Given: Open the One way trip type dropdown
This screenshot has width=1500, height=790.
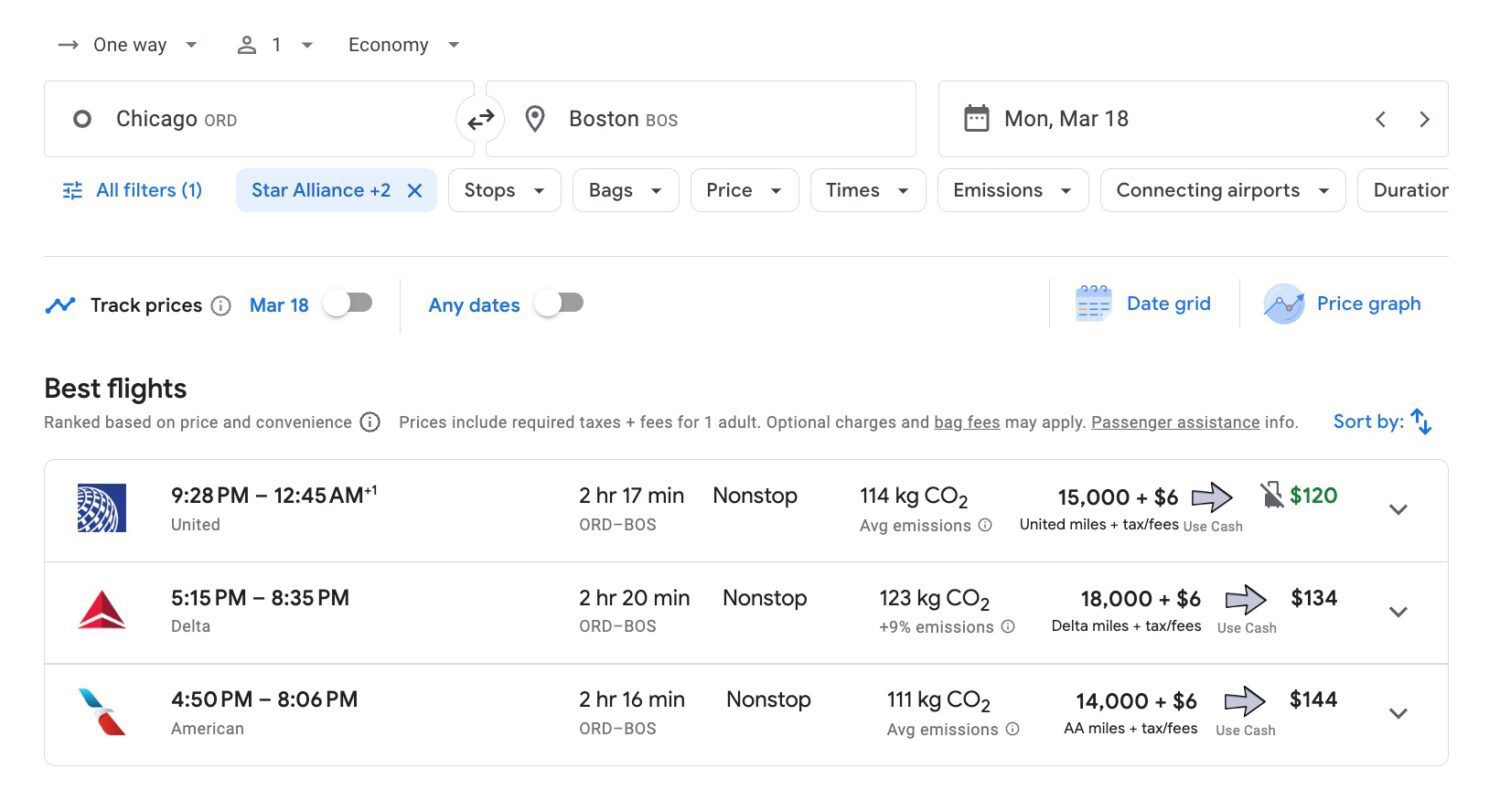Looking at the screenshot, I should pyautogui.click(x=128, y=45).
